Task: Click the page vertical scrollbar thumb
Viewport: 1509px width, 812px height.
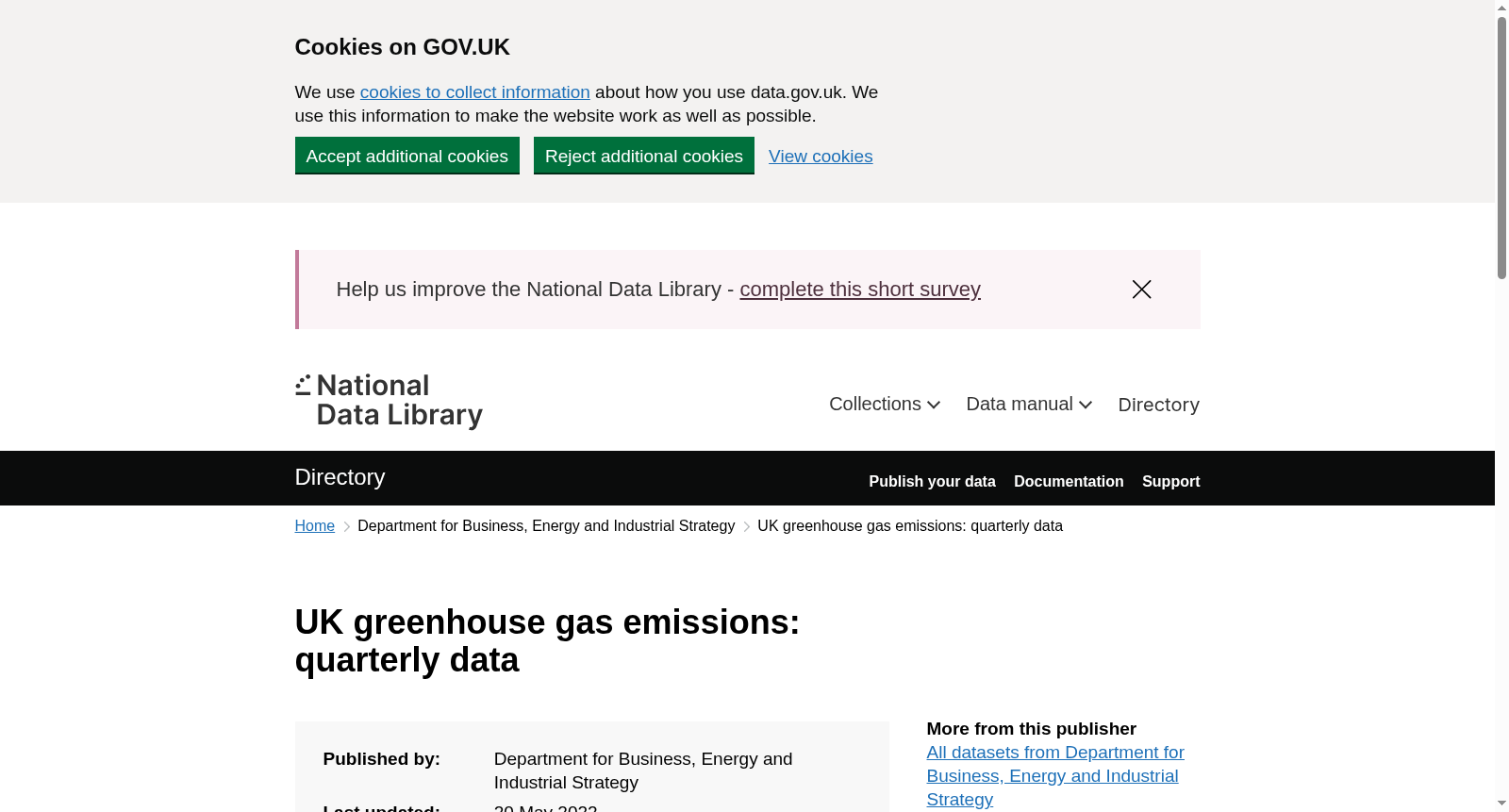Action: point(1501,148)
